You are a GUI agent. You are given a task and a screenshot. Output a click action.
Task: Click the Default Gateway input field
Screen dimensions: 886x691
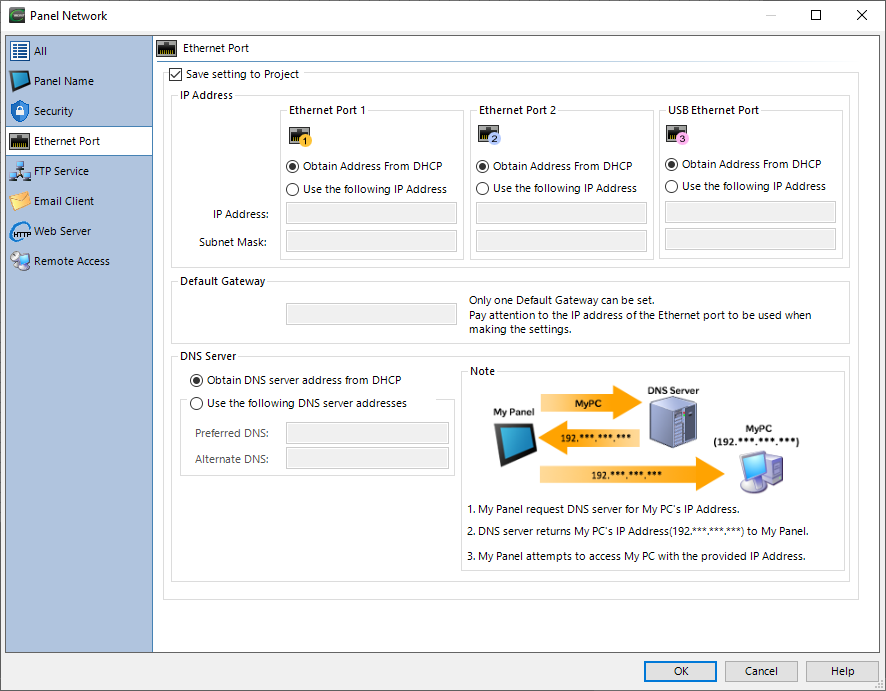pos(371,314)
